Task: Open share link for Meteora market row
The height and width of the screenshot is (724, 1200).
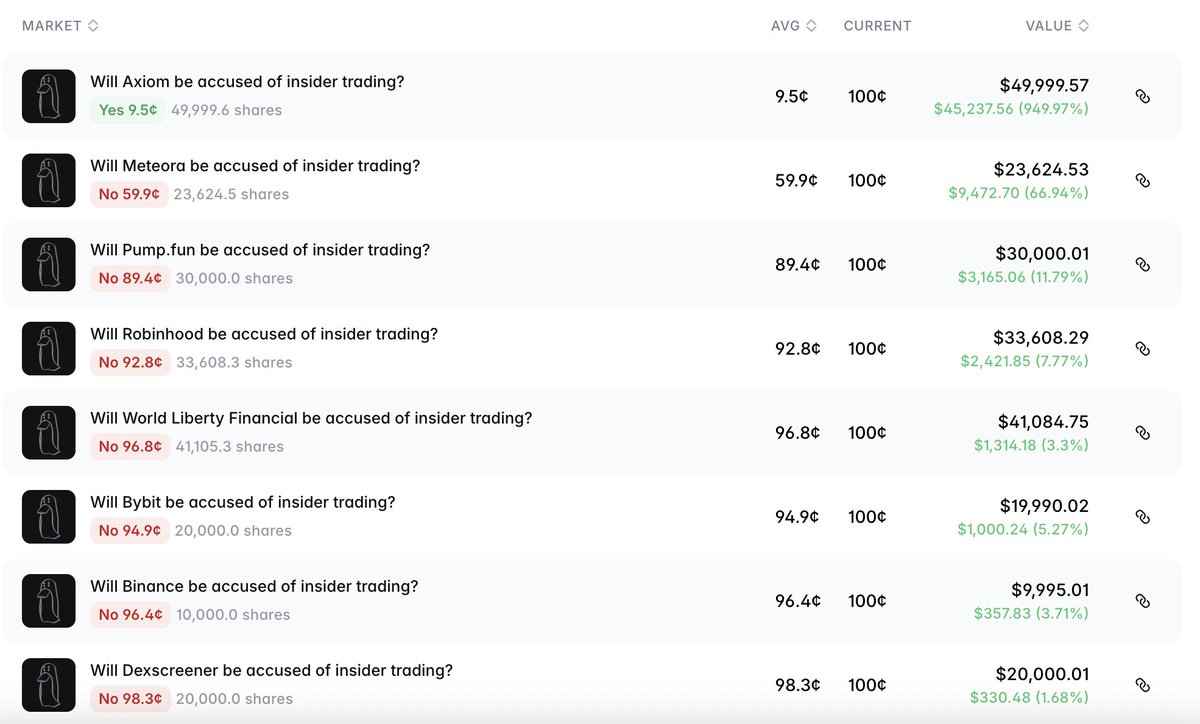Action: click(x=1143, y=180)
